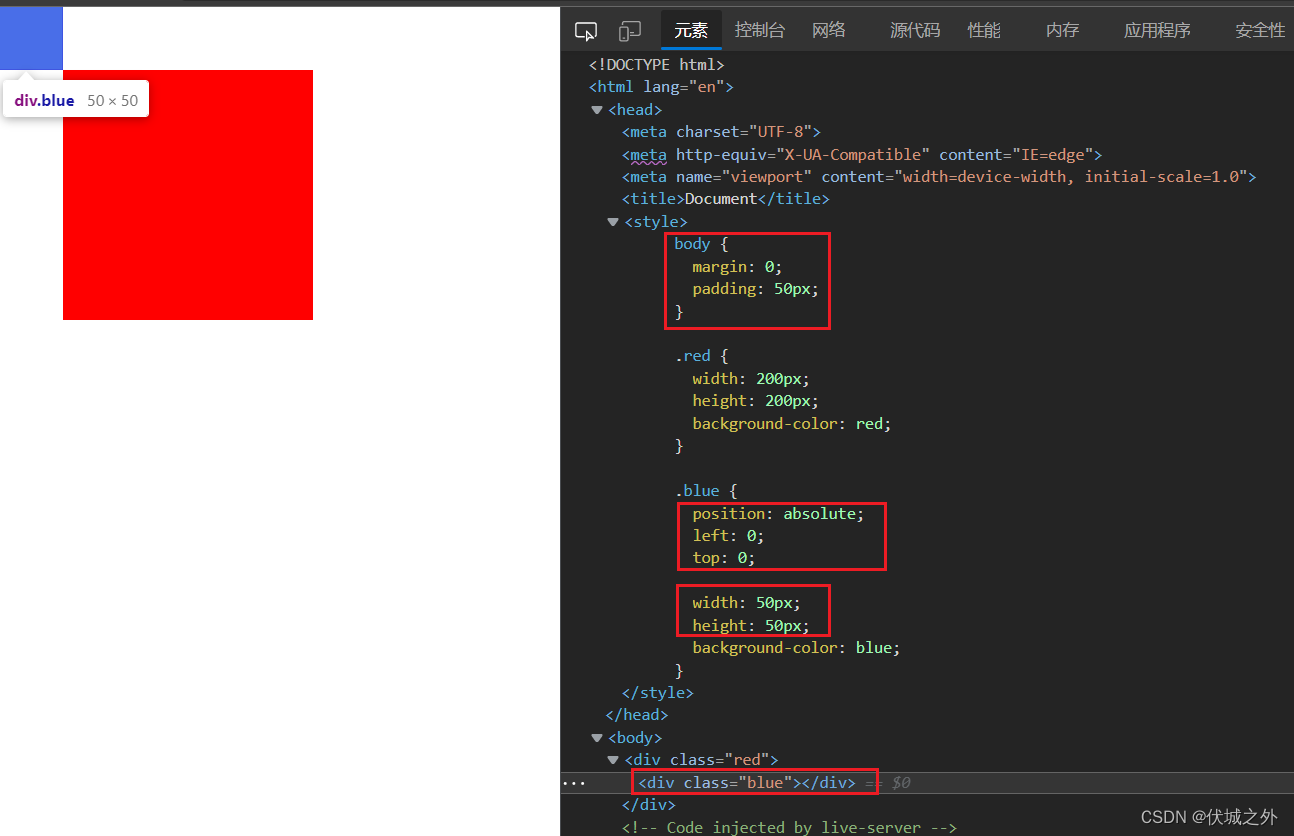The height and width of the screenshot is (836, 1294).
Task: Switch to the 控制台 tab
Action: (x=760, y=30)
